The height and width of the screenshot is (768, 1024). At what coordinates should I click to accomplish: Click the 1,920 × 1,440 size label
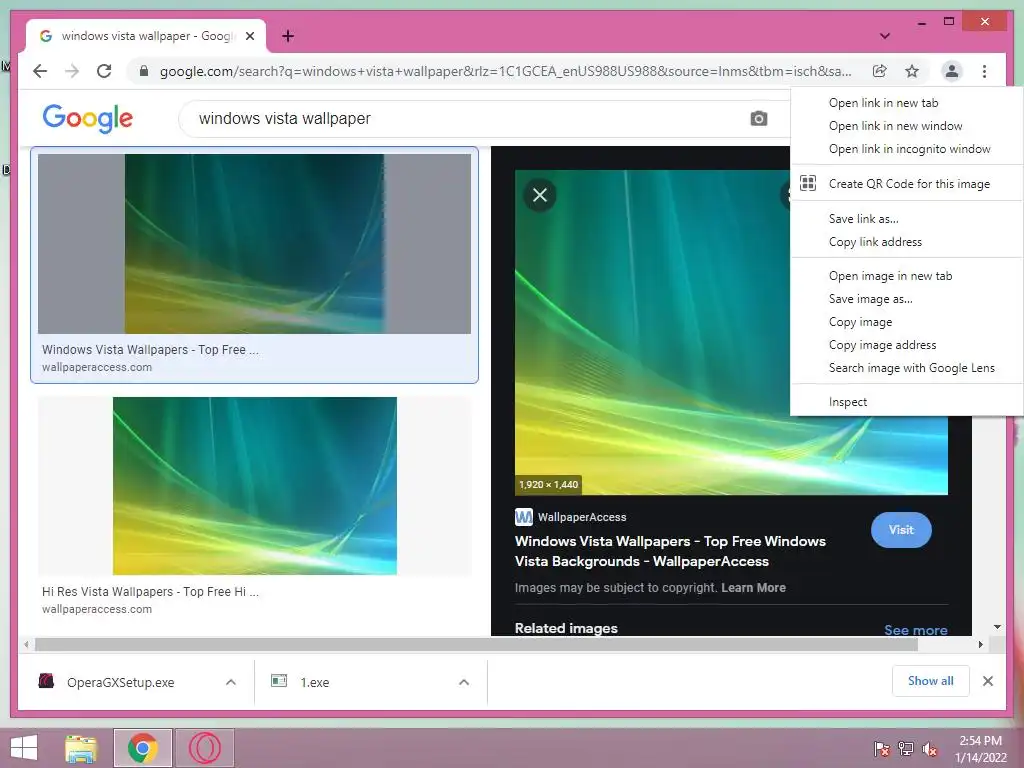point(549,484)
